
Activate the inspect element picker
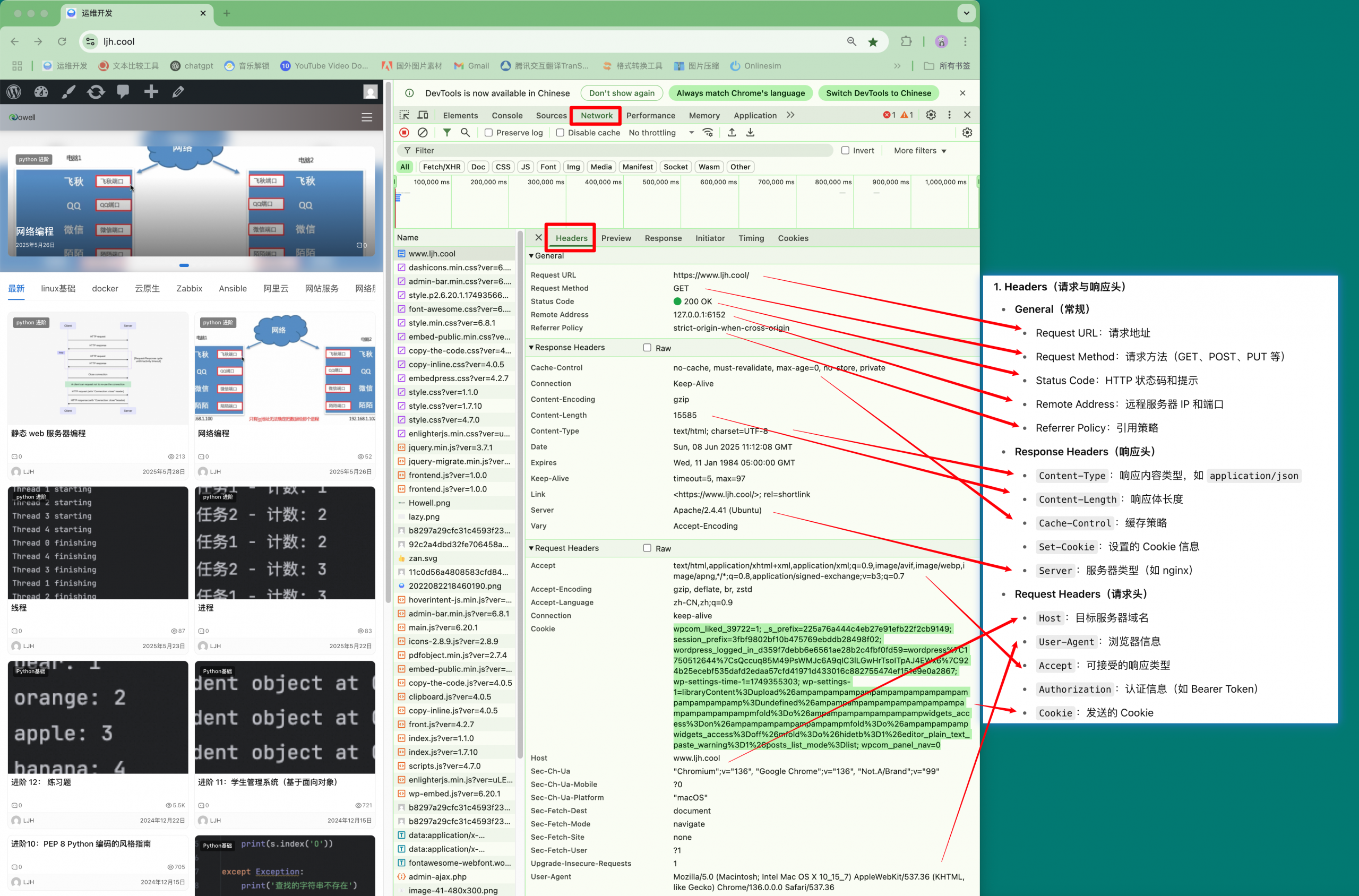[404, 115]
